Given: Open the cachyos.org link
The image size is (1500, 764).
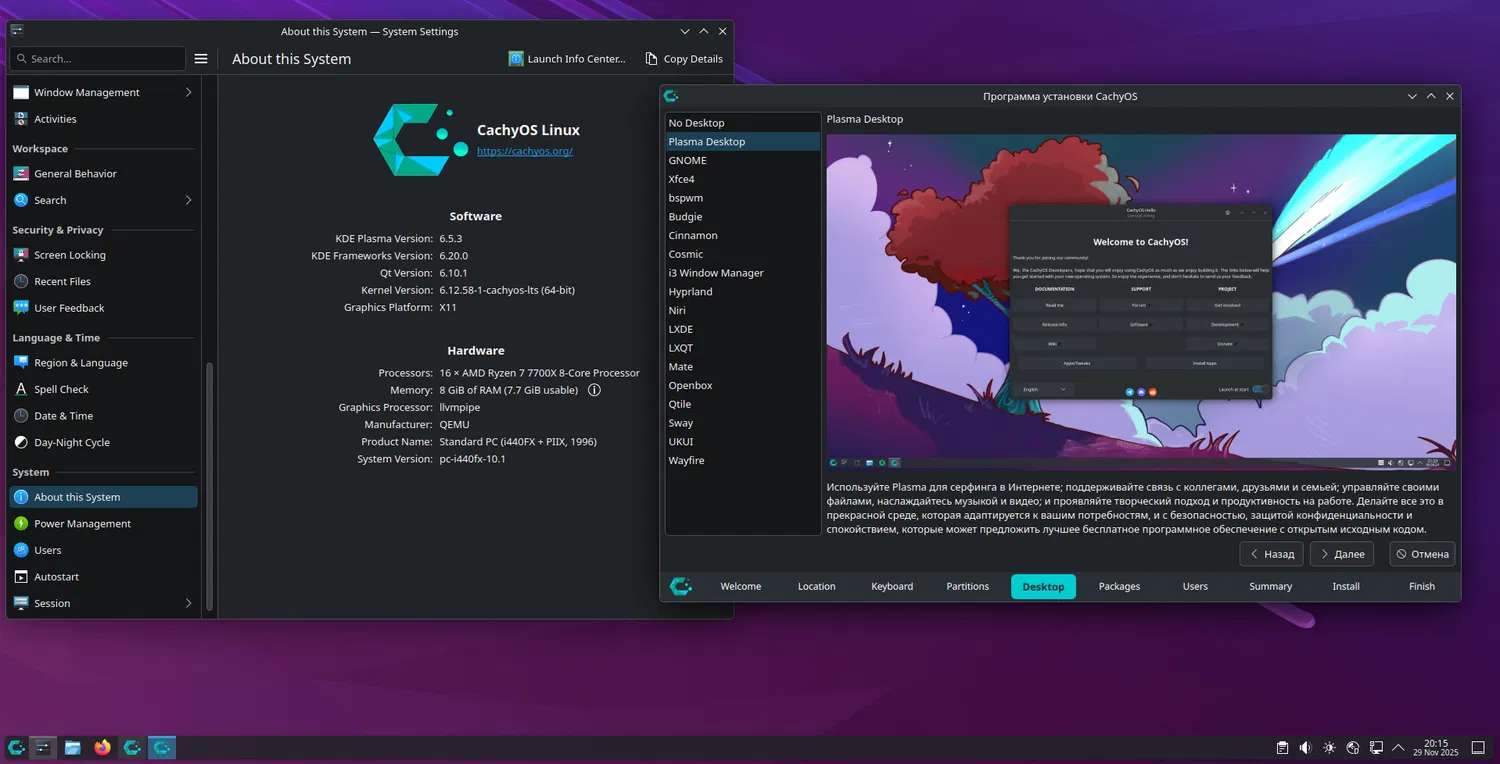Looking at the screenshot, I should click(525, 151).
